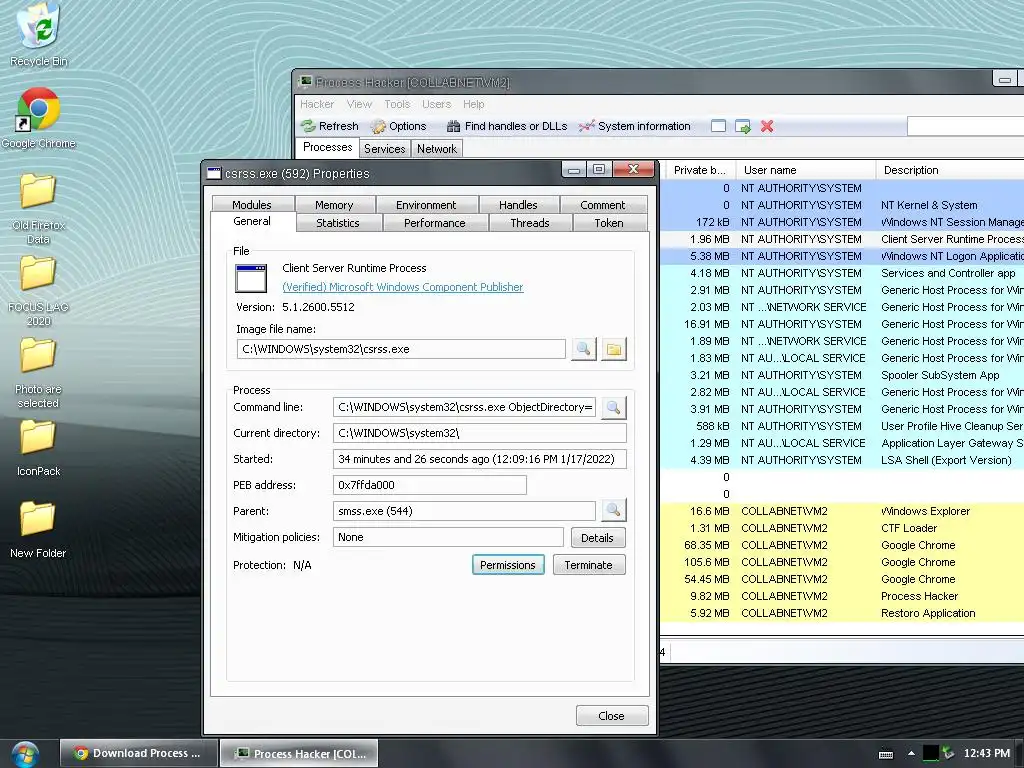Select the Restoro Application process row
Image resolution: width=1024 pixels, height=768 pixels.
point(842,613)
